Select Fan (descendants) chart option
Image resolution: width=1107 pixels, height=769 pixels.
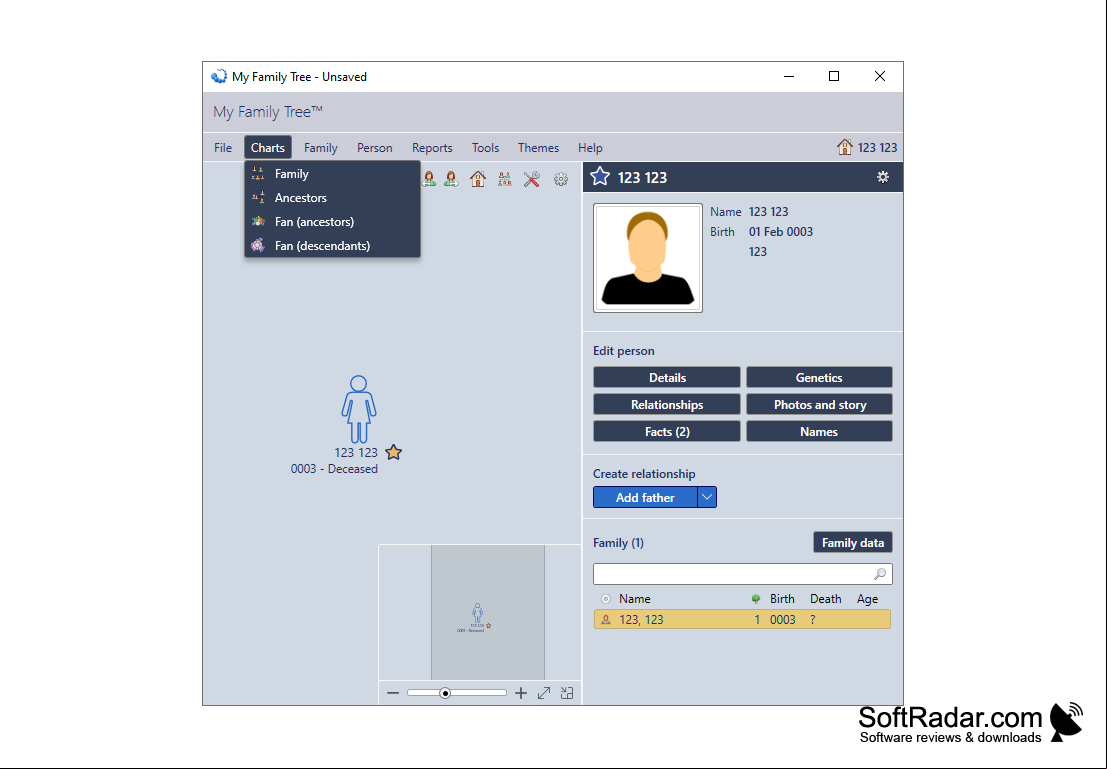click(332, 246)
